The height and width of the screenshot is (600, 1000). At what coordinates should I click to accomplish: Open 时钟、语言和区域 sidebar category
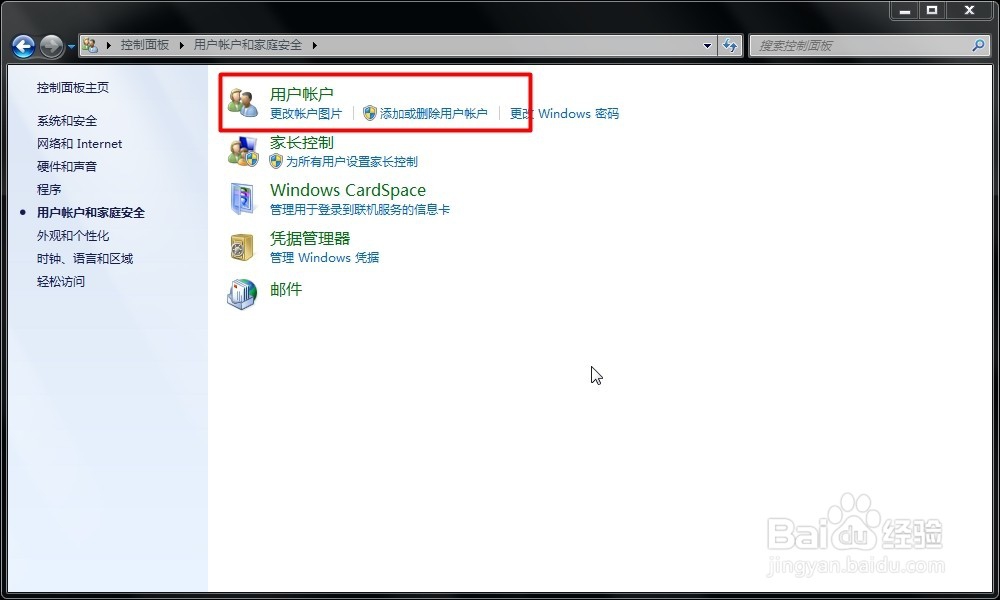point(85,258)
